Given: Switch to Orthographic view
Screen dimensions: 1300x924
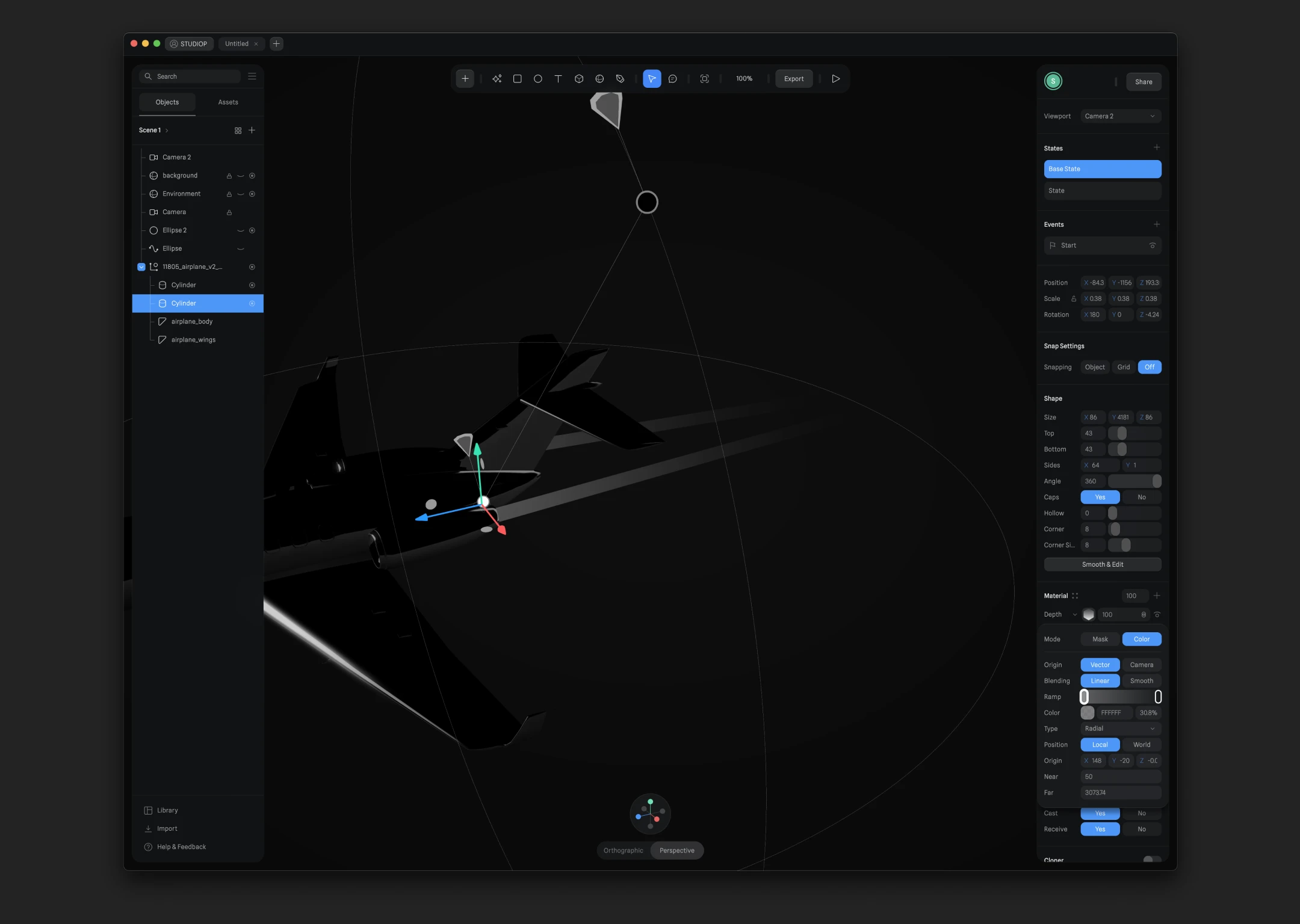Looking at the screenshot, I should tap(624, 851).
